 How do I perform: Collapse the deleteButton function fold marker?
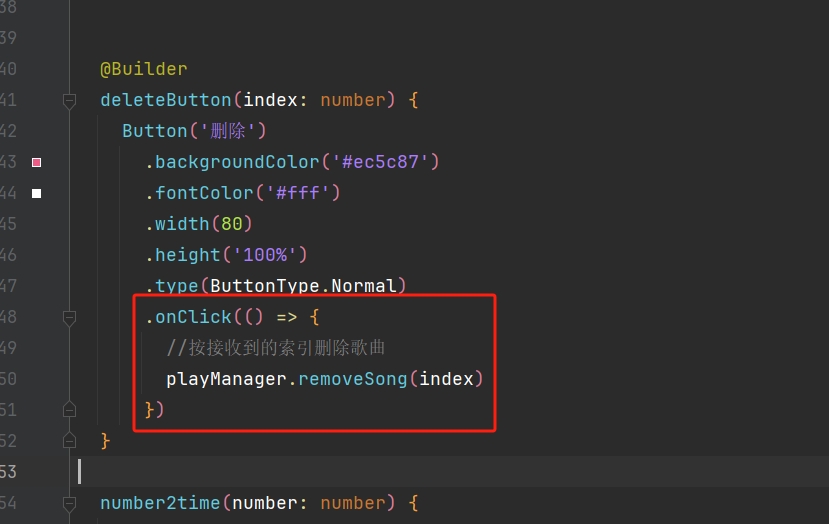tap(69, 100)
